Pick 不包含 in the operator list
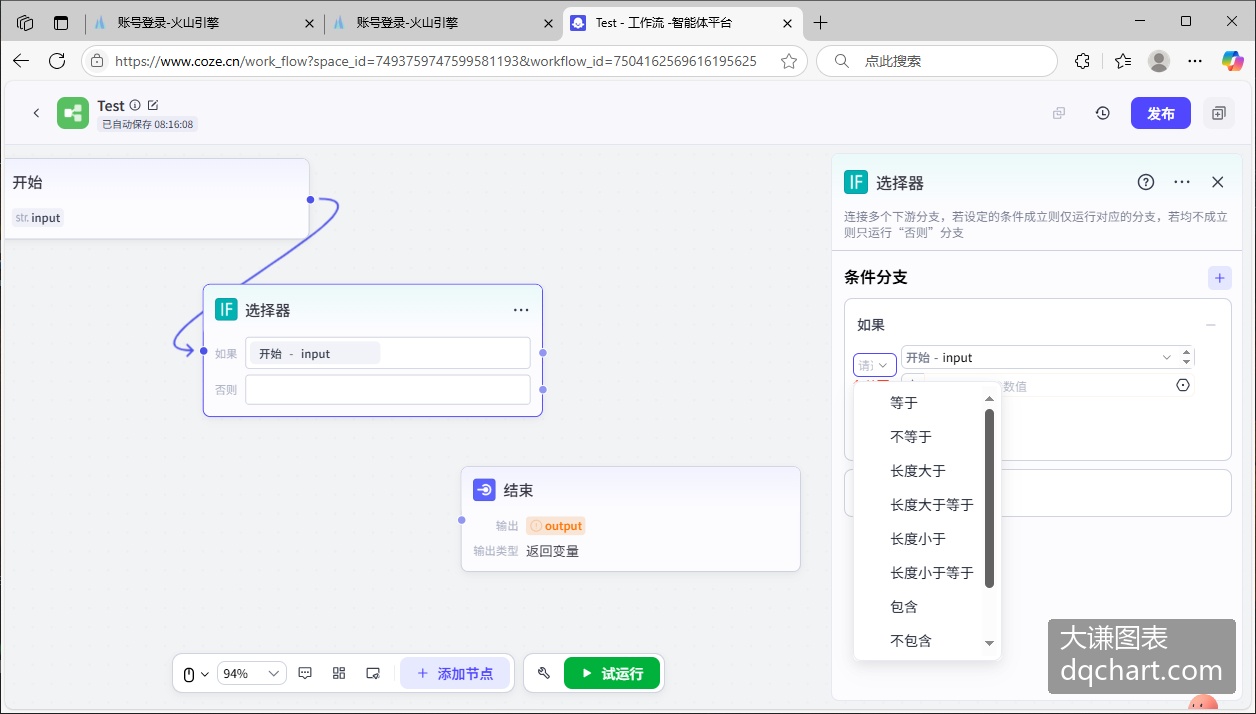The width and height of the screenshot is (1256, 714). click(911, 641)
